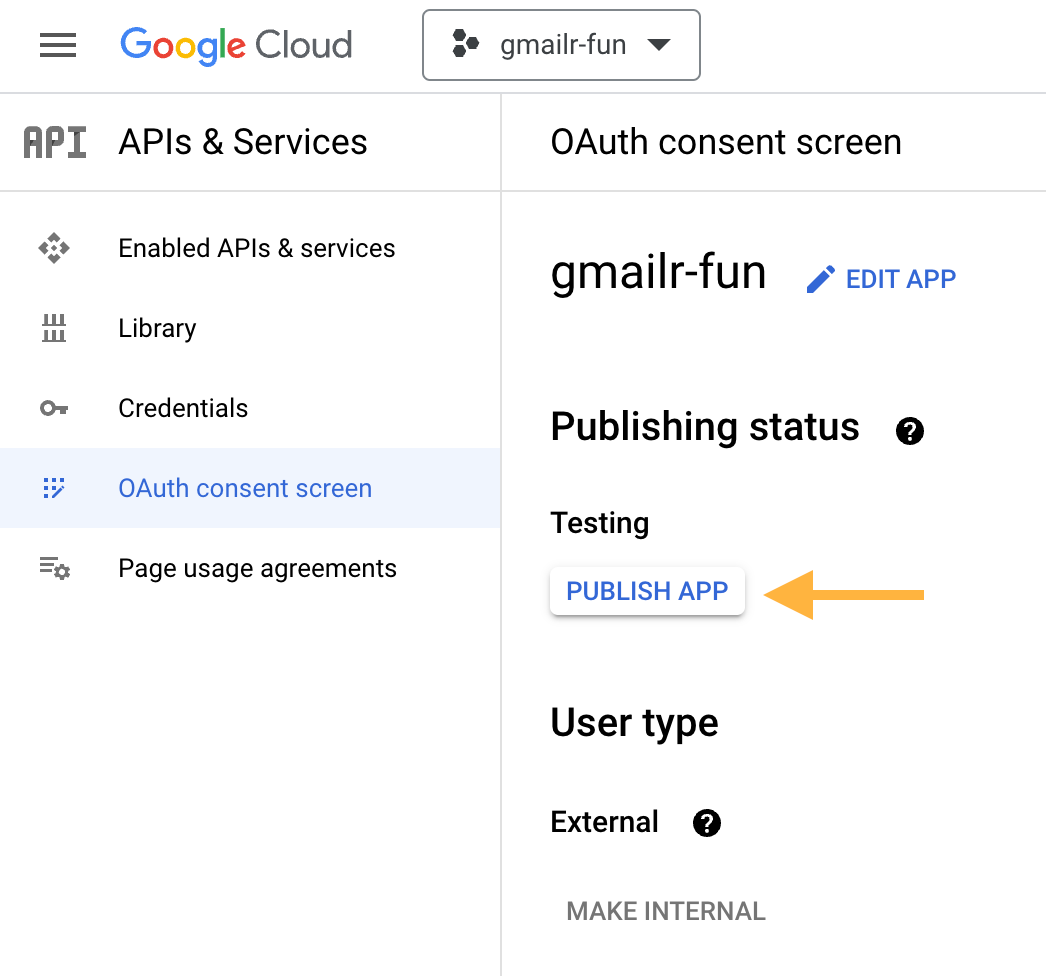The height and width of the screenshot is (976, 1046).
Task: Click the Google Cloud logo
Action: pos(236,45)
